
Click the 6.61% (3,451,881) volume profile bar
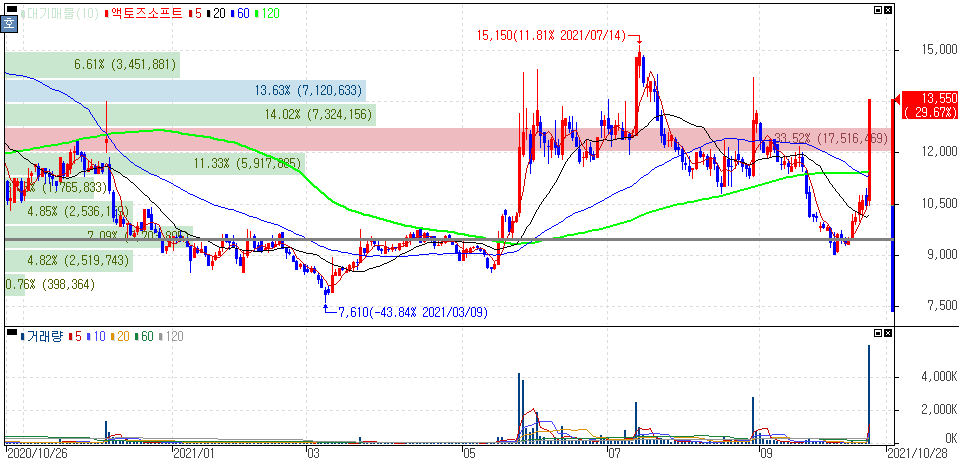92,65
